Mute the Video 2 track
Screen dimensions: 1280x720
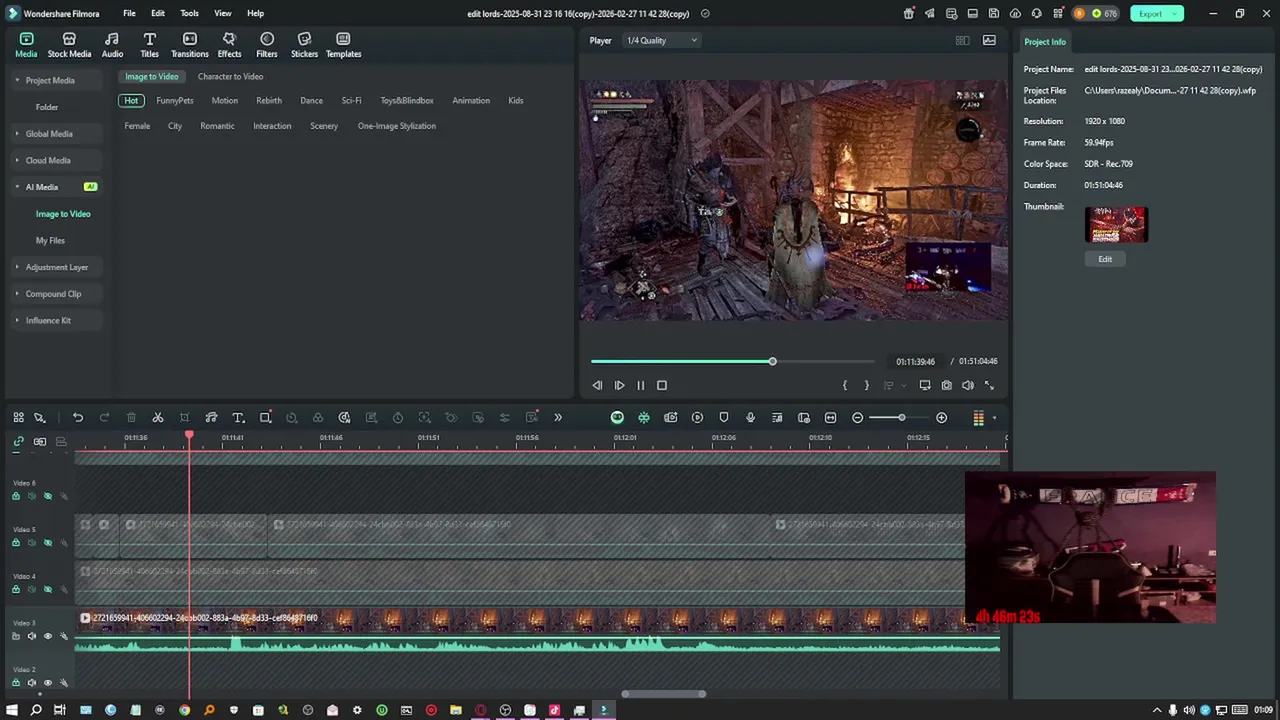[31, 683]
